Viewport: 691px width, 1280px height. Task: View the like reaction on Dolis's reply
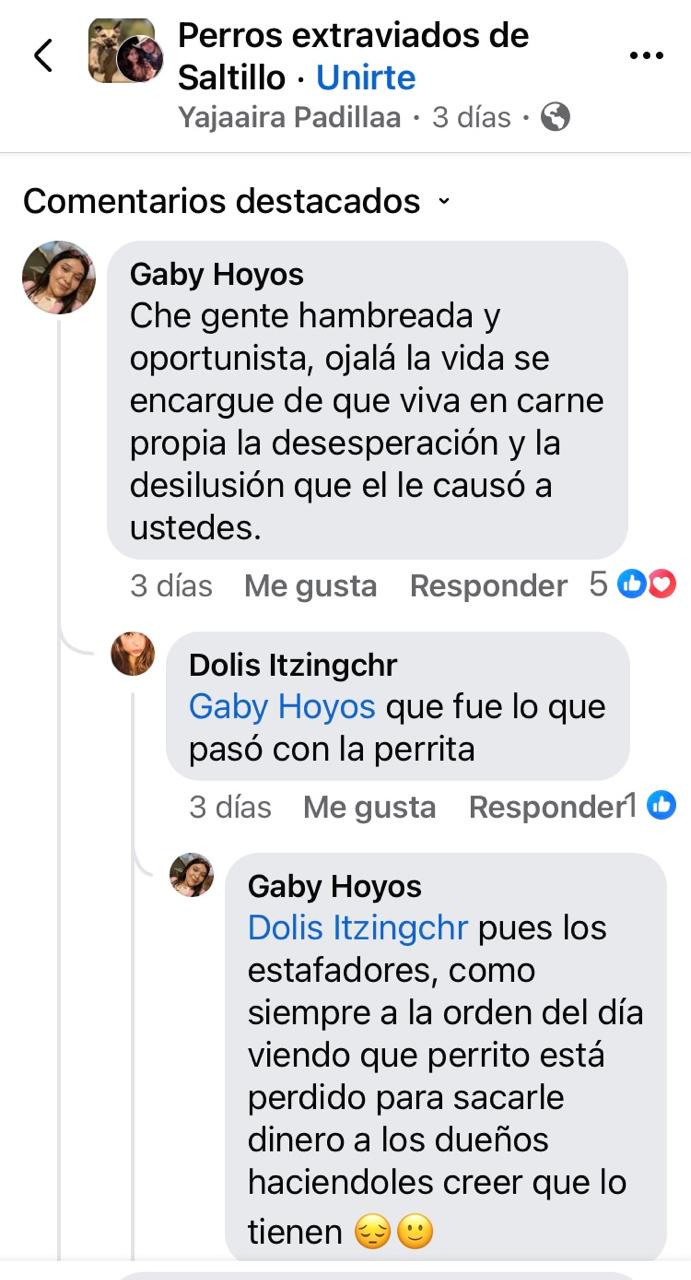coord(651,805)
